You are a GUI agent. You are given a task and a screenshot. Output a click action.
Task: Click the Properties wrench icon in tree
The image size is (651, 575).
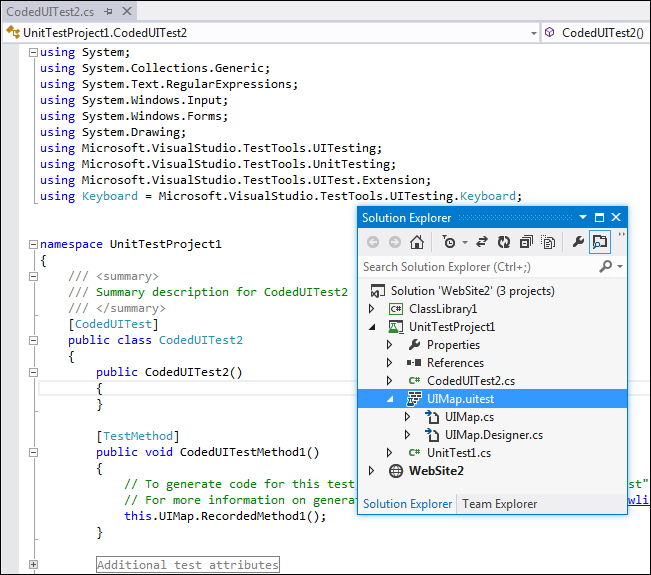click(414, 345)
